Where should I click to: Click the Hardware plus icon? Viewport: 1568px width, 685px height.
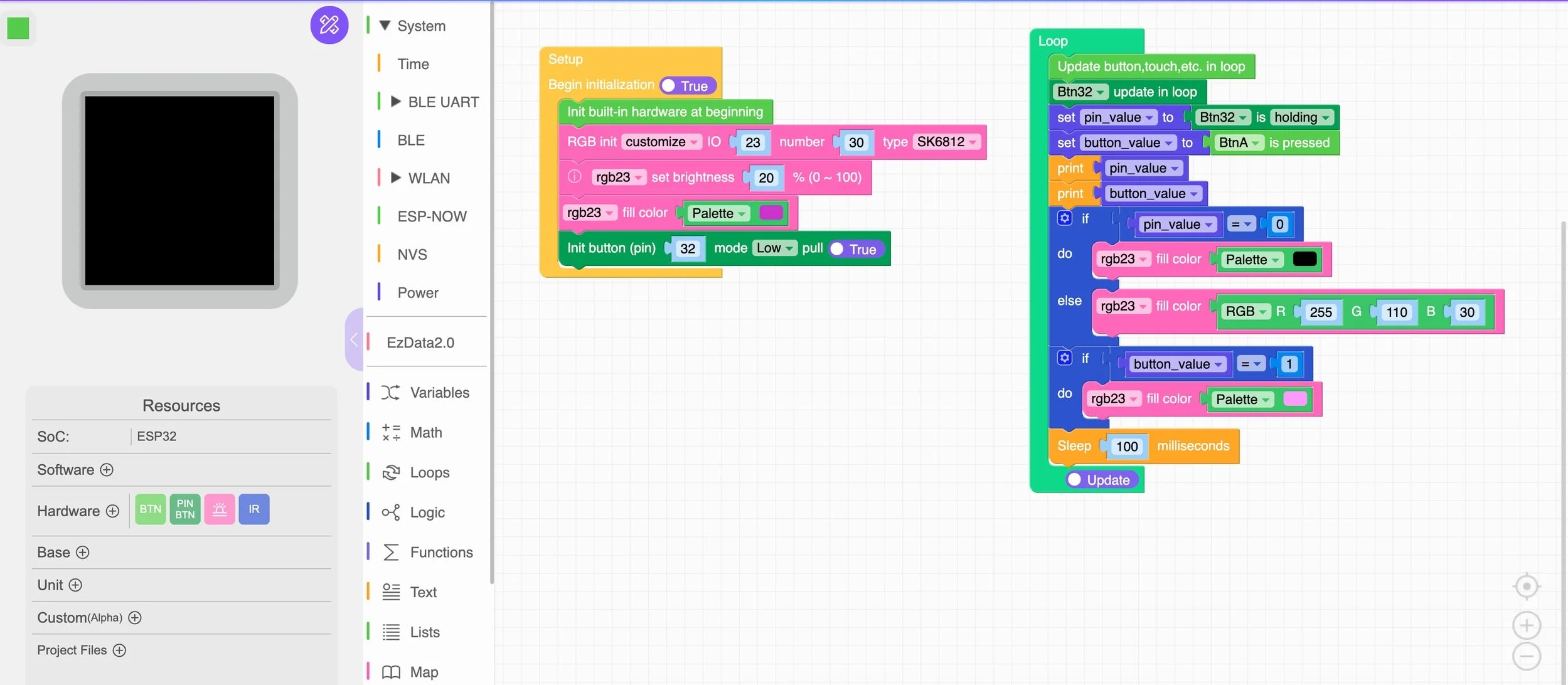[112, 511]
